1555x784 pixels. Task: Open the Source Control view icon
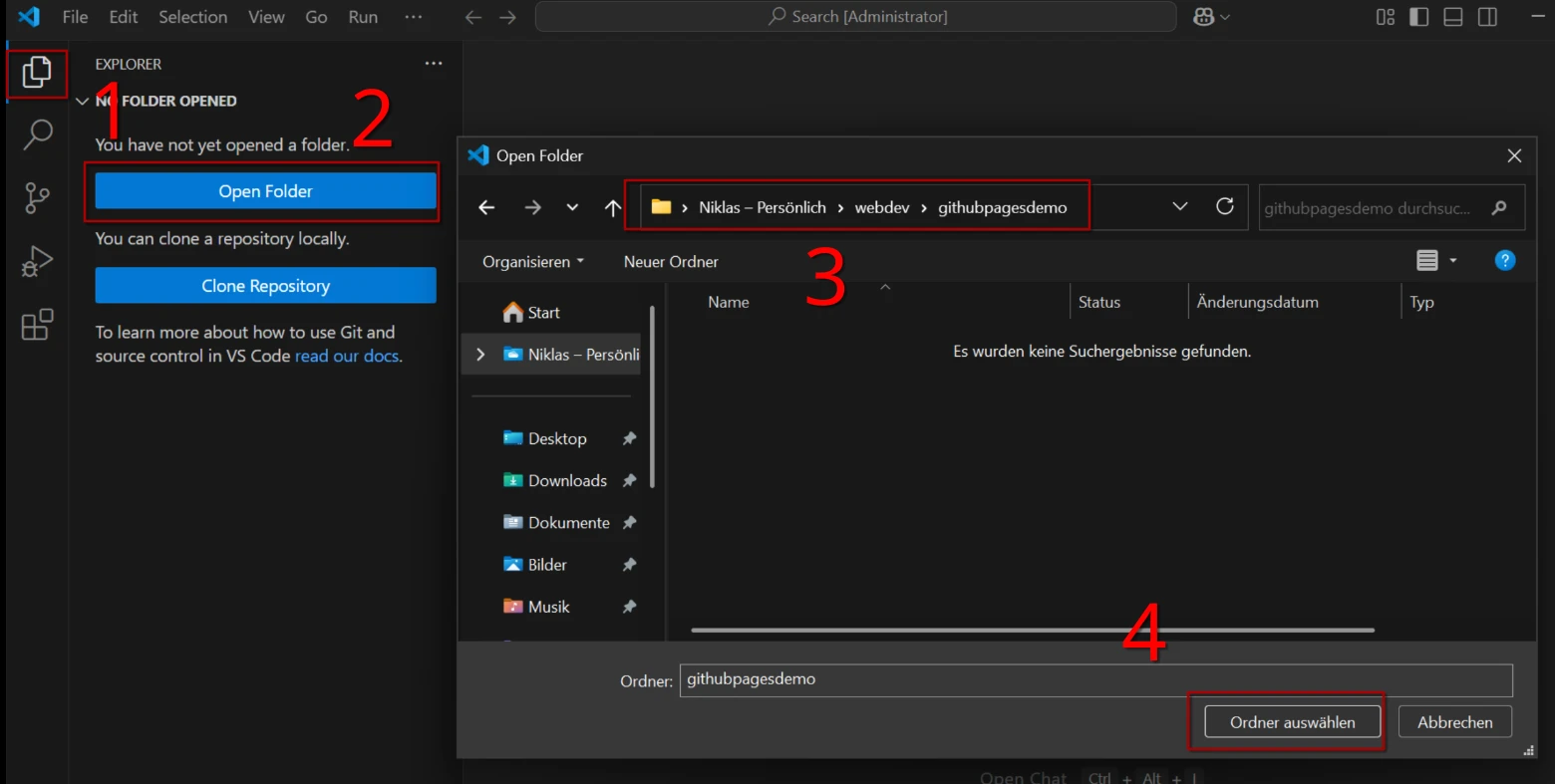37,198
